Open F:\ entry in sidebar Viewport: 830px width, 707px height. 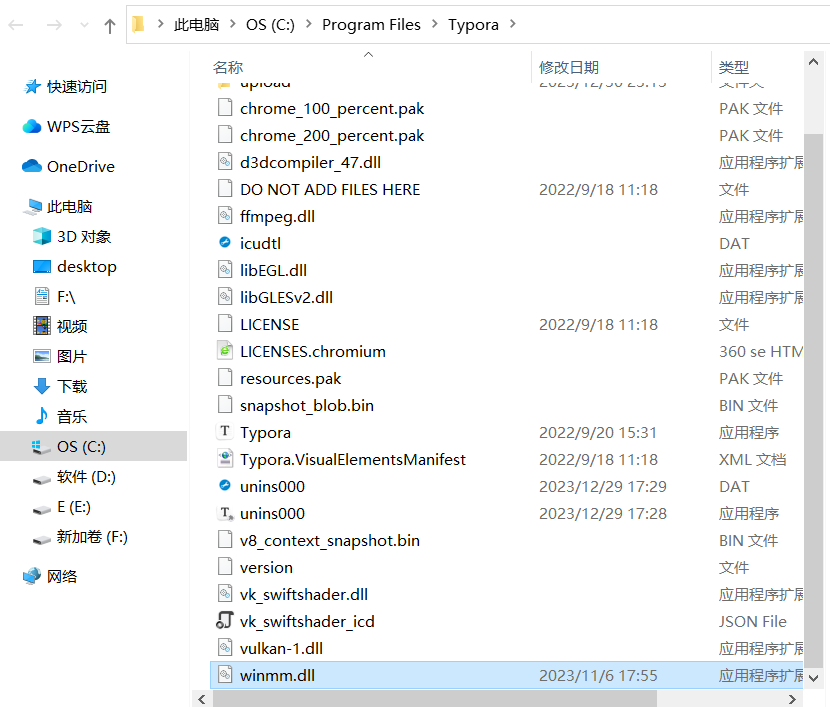click(x=55, y=296)
